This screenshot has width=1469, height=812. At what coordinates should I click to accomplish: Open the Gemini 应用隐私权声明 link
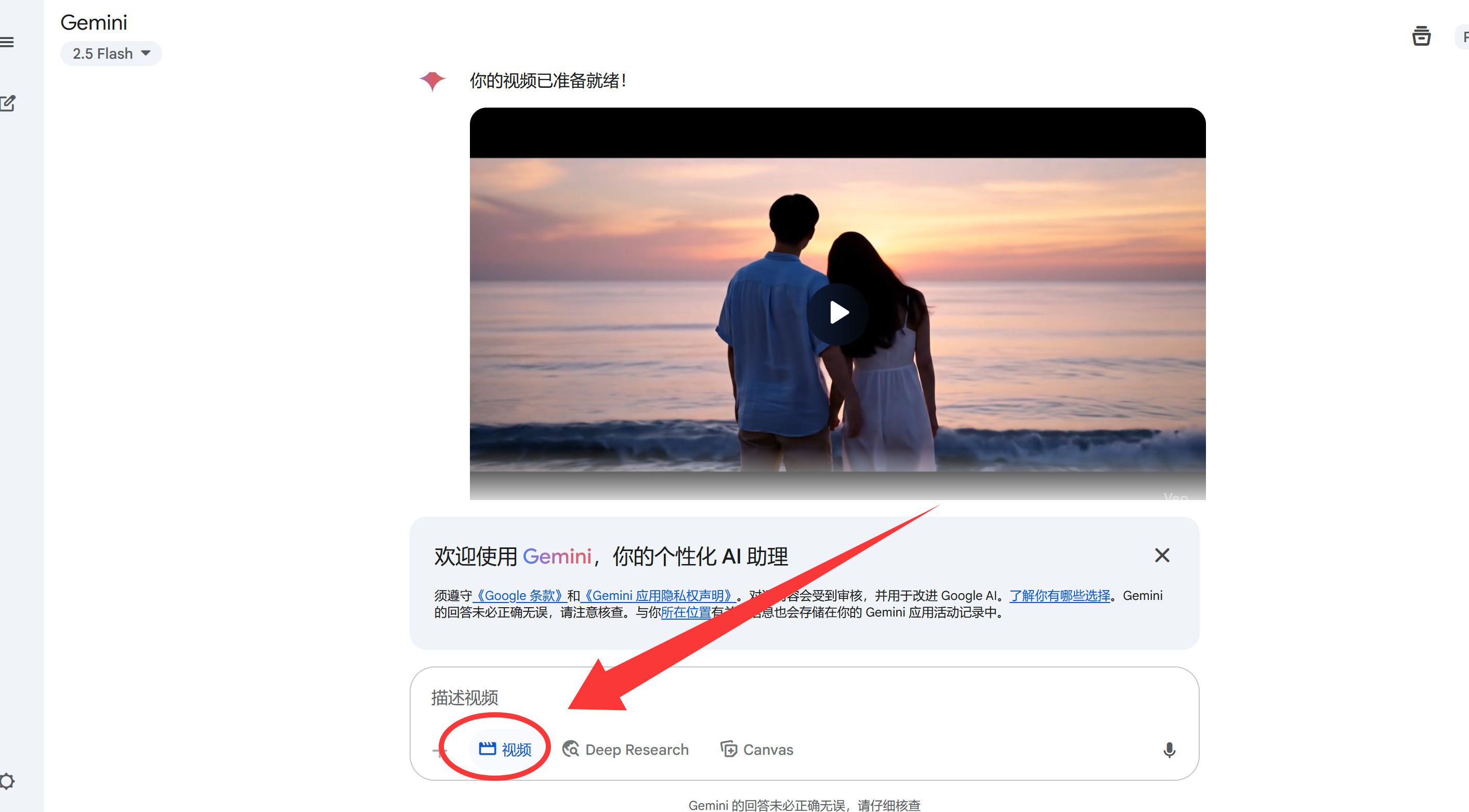(658, 595)
